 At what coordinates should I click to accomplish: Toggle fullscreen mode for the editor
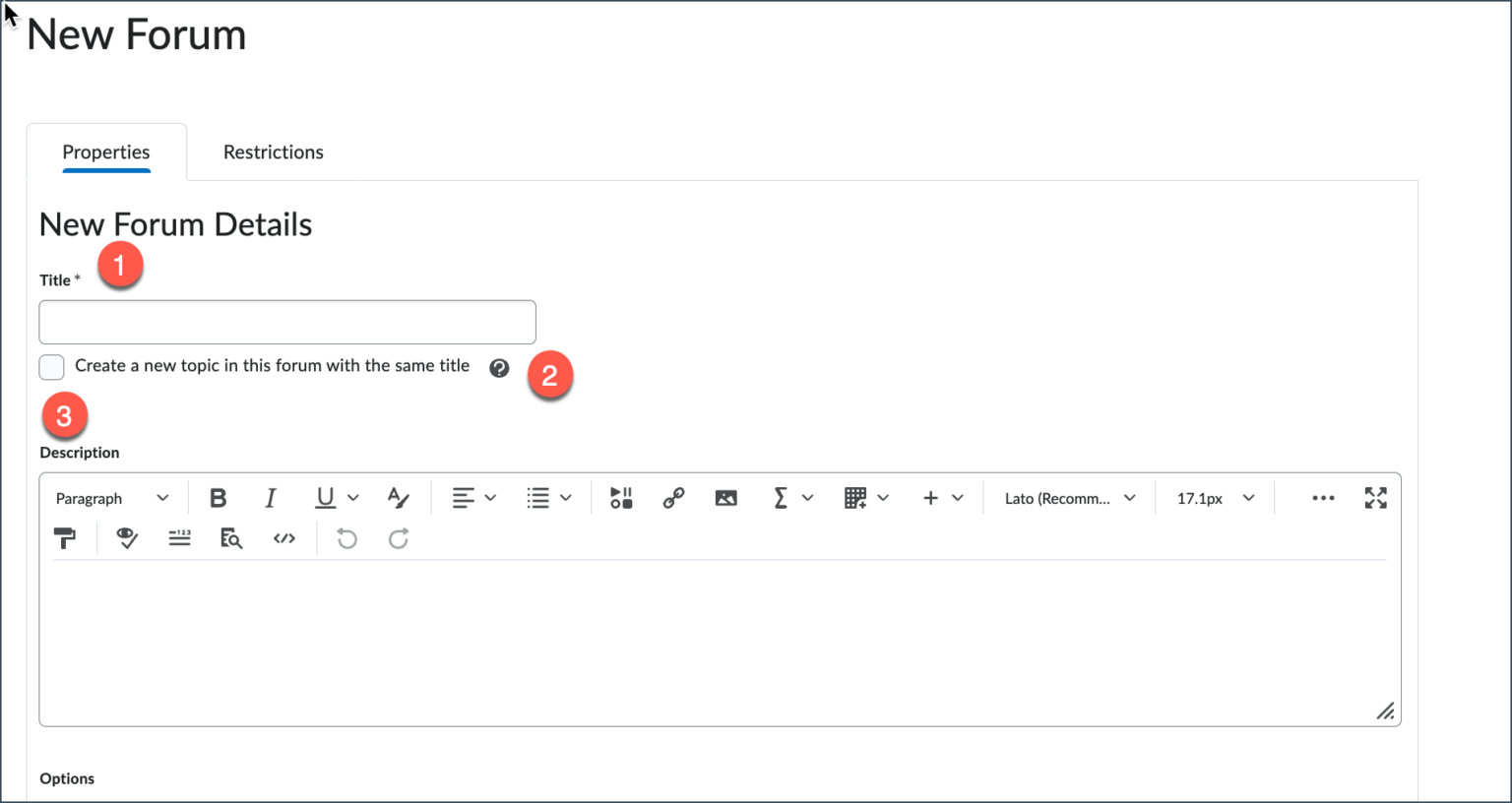[1376, 498]
